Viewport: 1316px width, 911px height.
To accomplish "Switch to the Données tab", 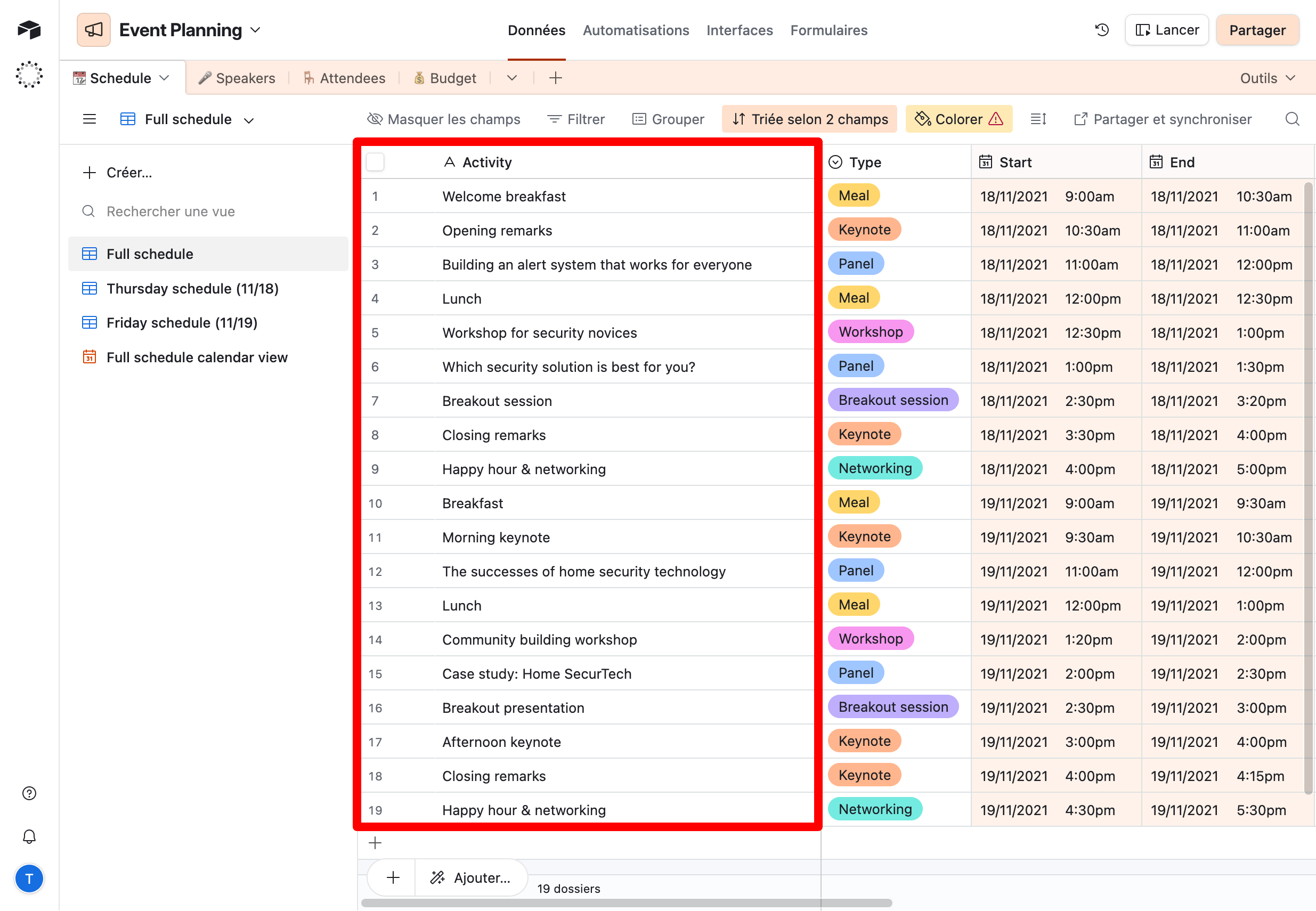I will [x=537, y=30].
